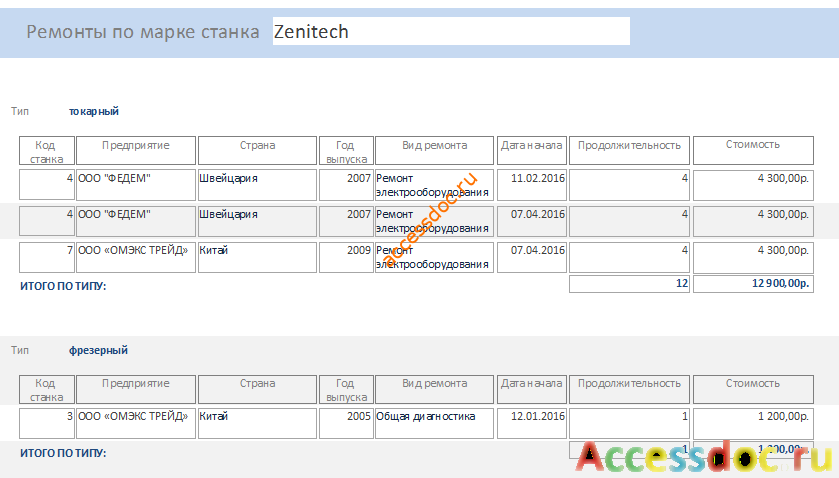Click total cost 12 900,00р.
This screenshot has height=478, width=839.
point(753,284)
